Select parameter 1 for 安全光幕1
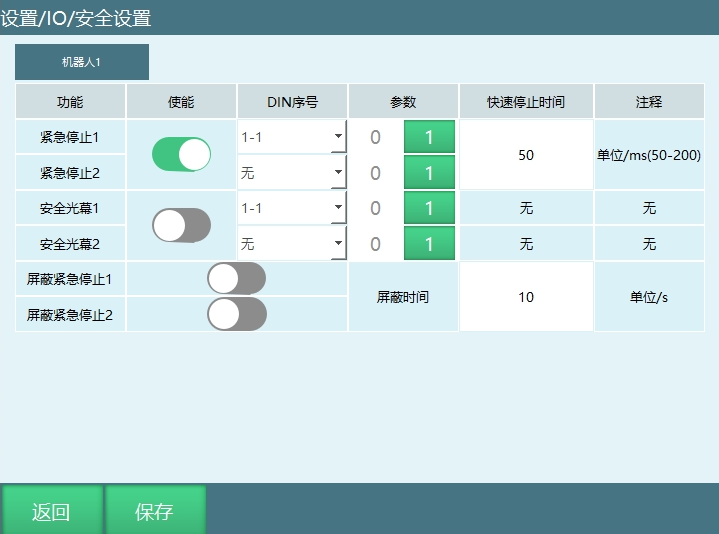Image resolution: width=719 pixels, height=534 pixels. 429,208
